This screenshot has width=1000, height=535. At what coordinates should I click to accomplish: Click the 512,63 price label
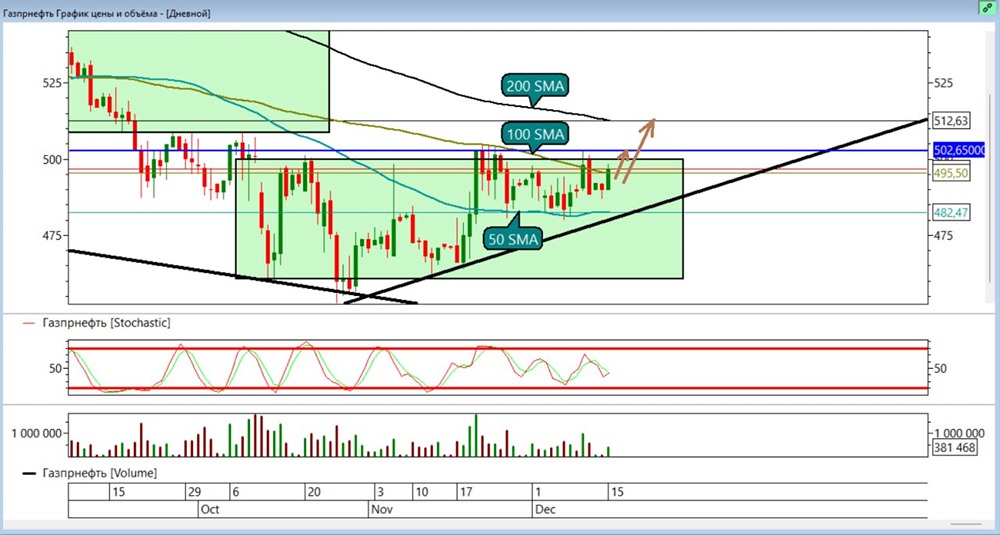click(953, 121)
